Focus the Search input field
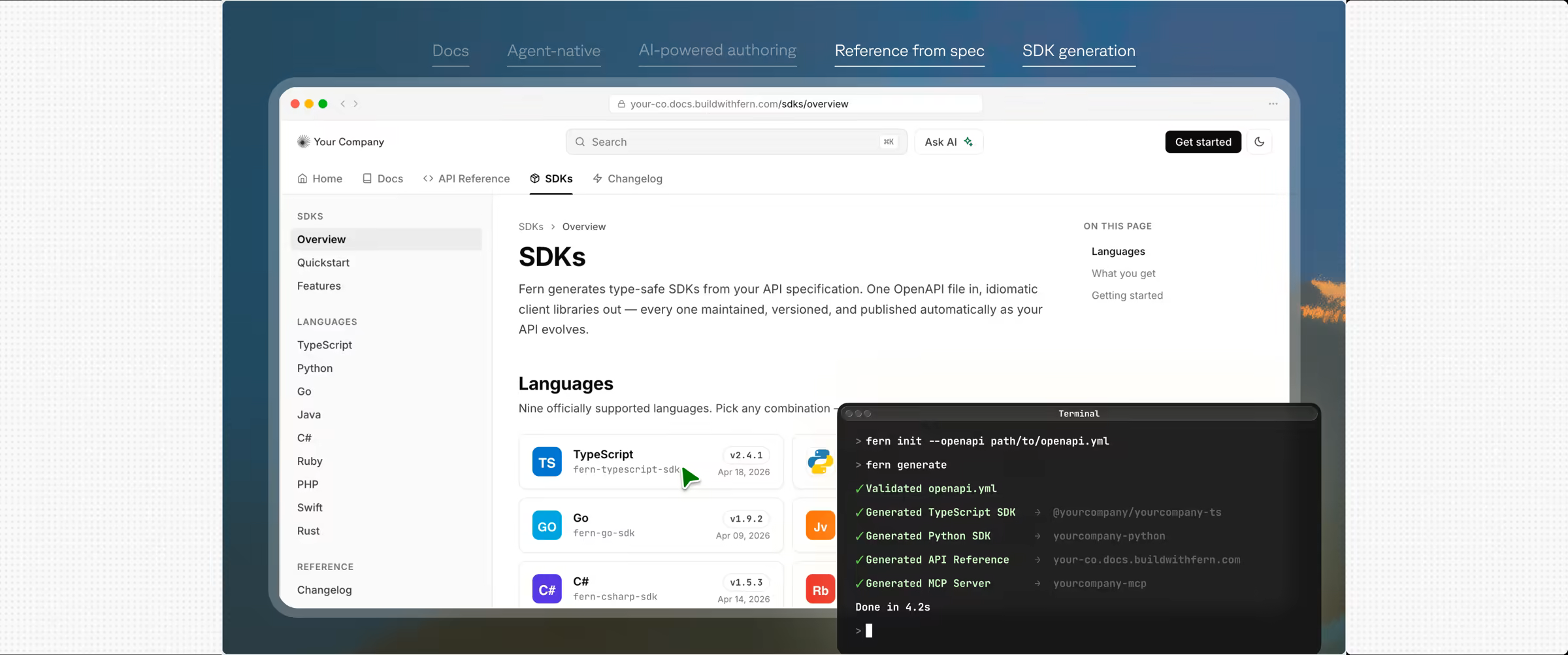Screen dimensions: 1568x655 pos(736,142)
